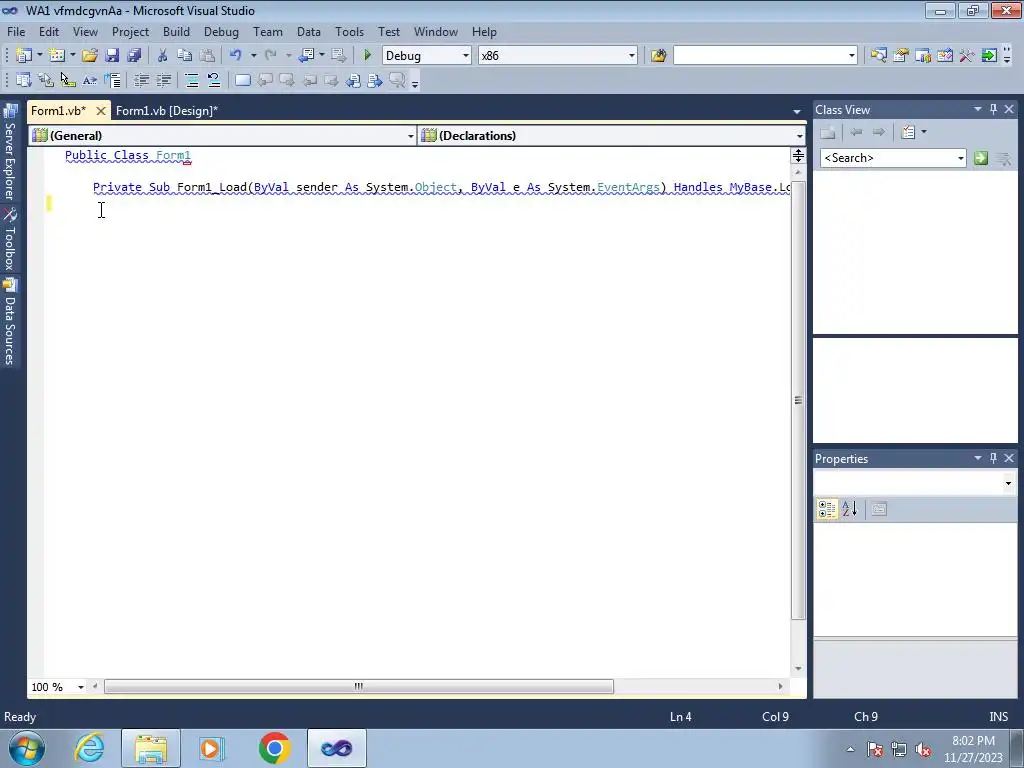1024x768 pixels.
Task: Switch to the Form1.vb [Design]* tab
Action: point(167,111)
